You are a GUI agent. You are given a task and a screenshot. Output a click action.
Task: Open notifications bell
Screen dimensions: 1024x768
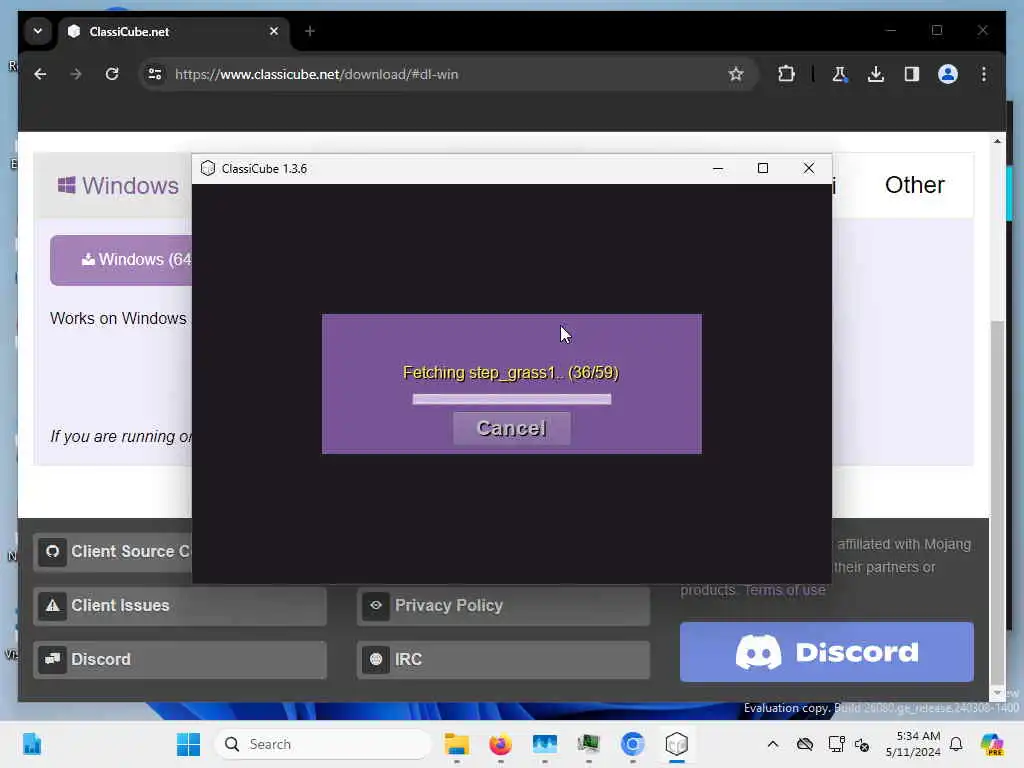point(956,744)
